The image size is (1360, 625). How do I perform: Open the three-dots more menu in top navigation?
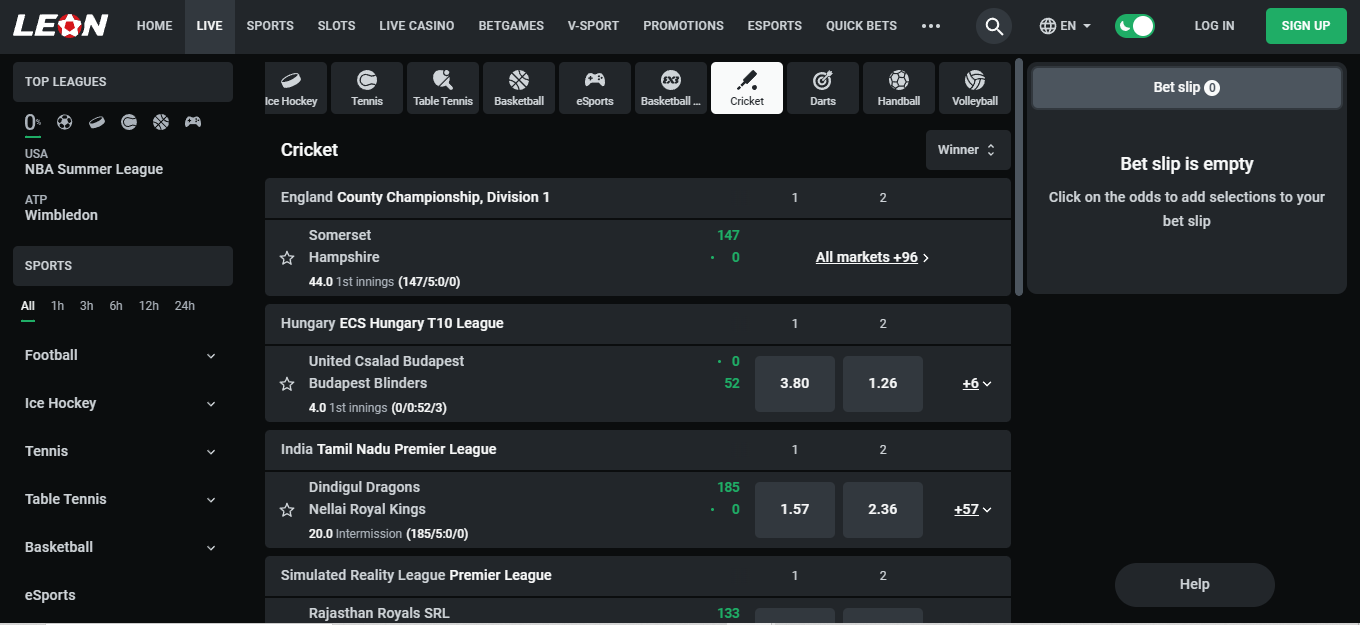(931, 26)
